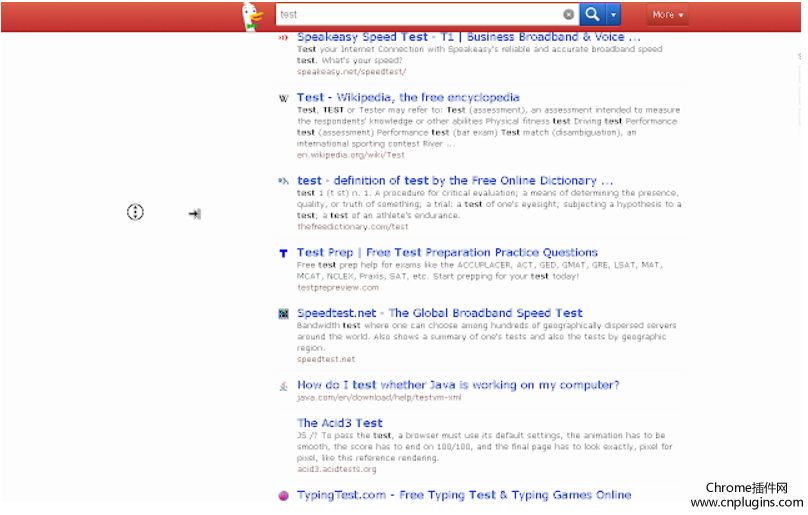Click the Wikipedia result description snippet
Viewport: 808px width, 515px height.
pyautogui.click(x=489, y=127)
